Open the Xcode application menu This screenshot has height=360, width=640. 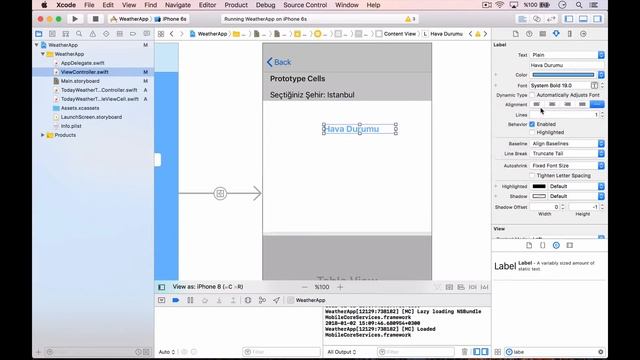[66, 5]
